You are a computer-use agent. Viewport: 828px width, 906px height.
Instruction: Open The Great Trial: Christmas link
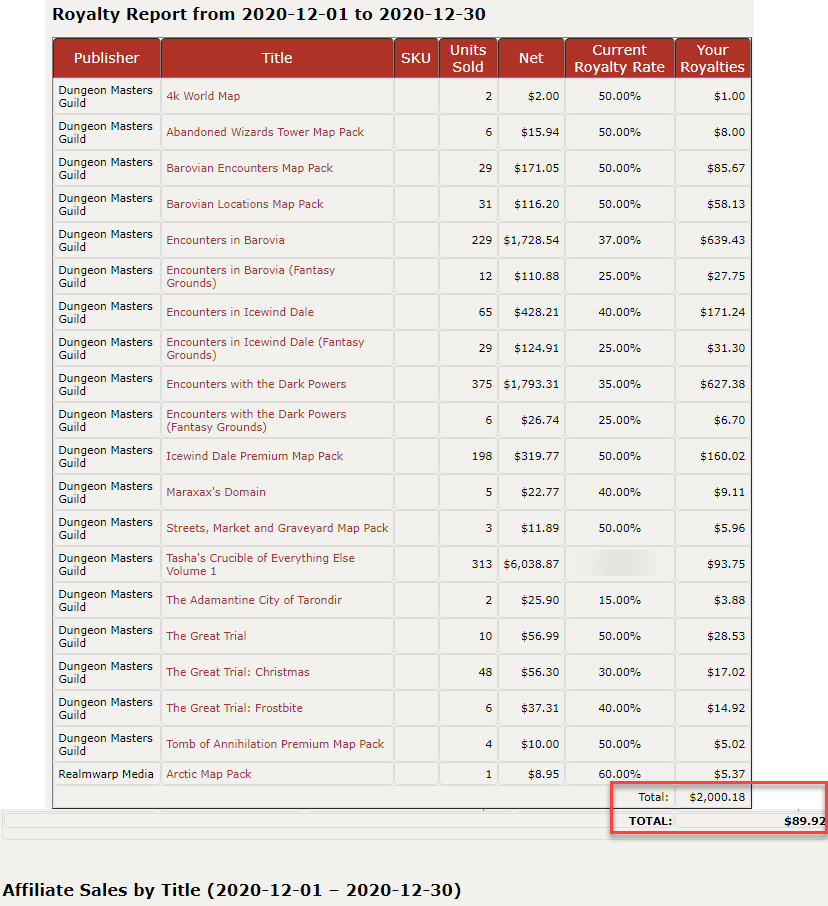coord(237,672)
